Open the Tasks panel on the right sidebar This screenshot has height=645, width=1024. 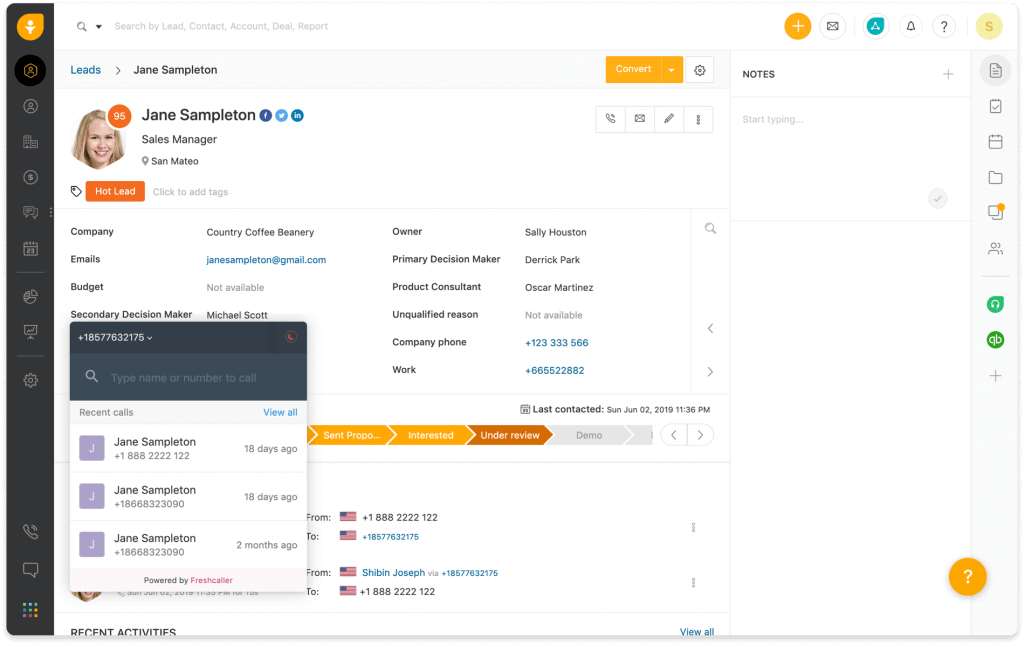[995, 105]
